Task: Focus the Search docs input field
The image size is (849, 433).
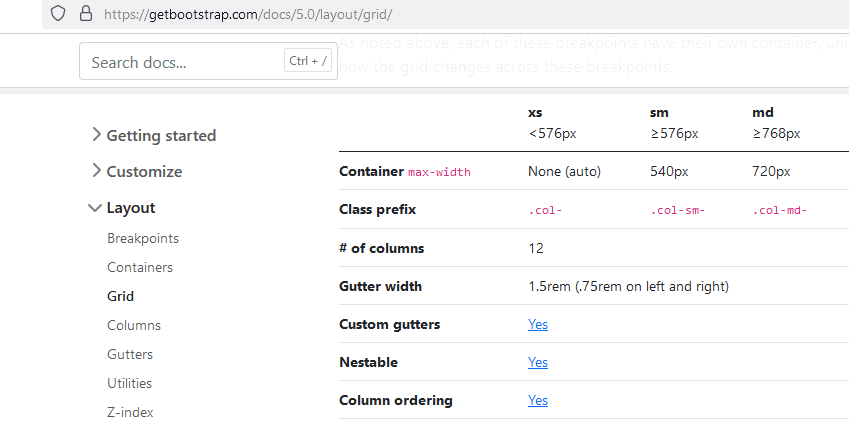Action: coord(180,62)
